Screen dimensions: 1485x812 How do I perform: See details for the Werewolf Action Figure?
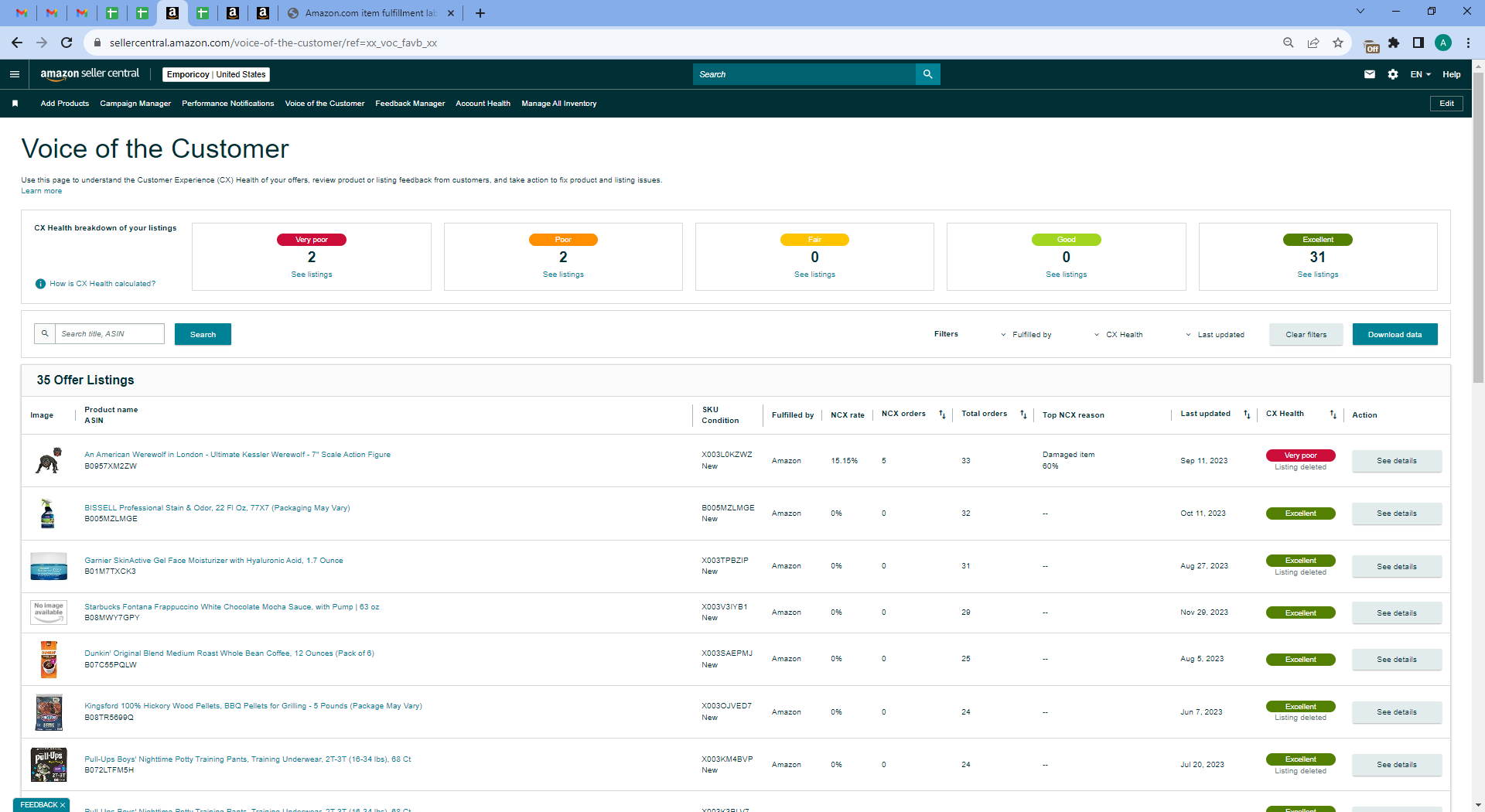click(1396, 461)
